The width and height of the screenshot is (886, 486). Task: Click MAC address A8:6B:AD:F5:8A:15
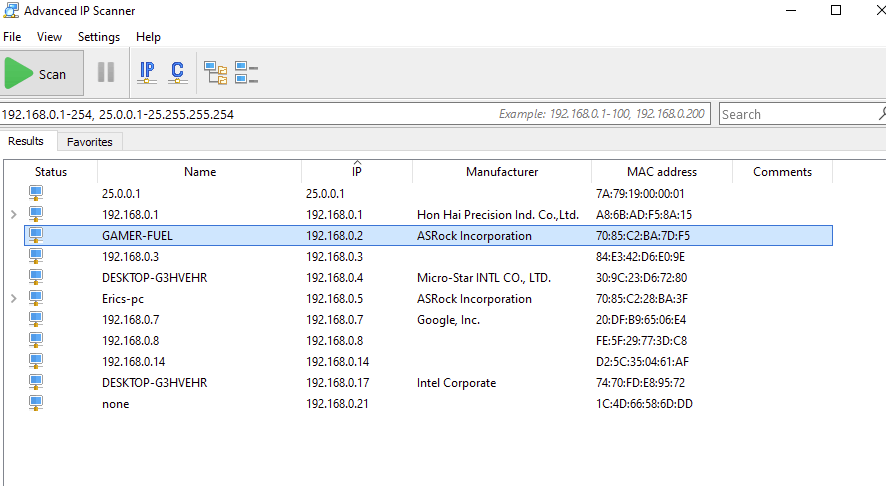pos(644,215)
